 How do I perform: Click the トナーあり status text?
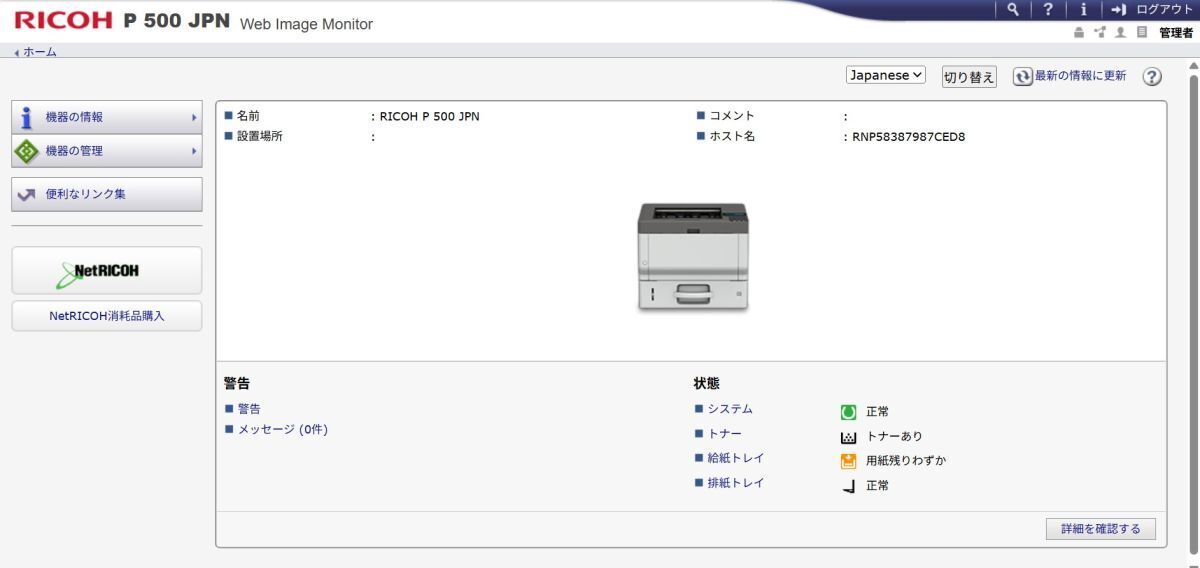(x=895, y=436)
